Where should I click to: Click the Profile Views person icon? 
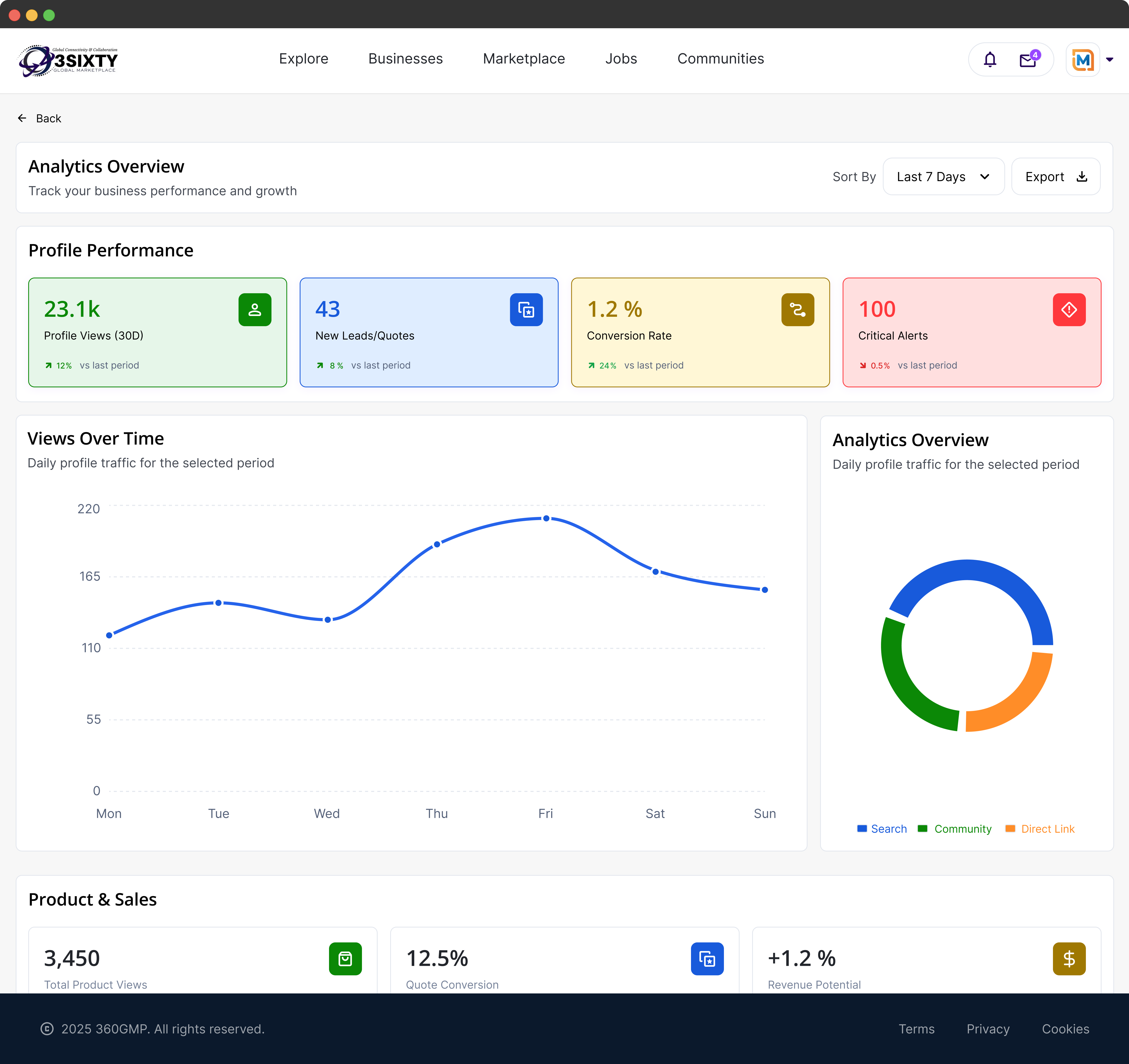point(255,310)
